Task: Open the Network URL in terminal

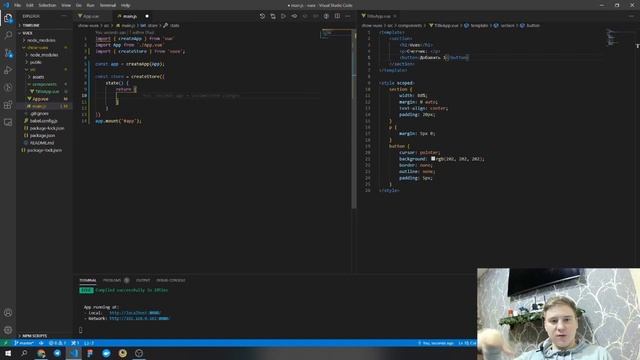Action: pyautogui.click(x=139, y=318)
